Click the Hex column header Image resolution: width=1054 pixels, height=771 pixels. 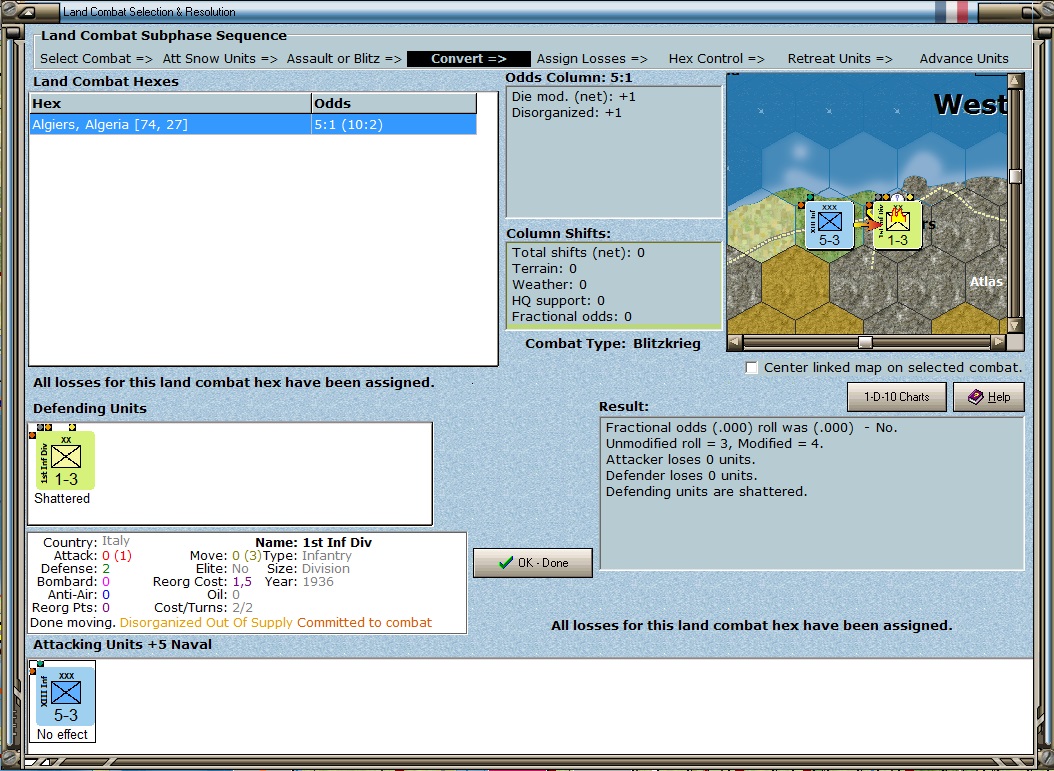170,104
